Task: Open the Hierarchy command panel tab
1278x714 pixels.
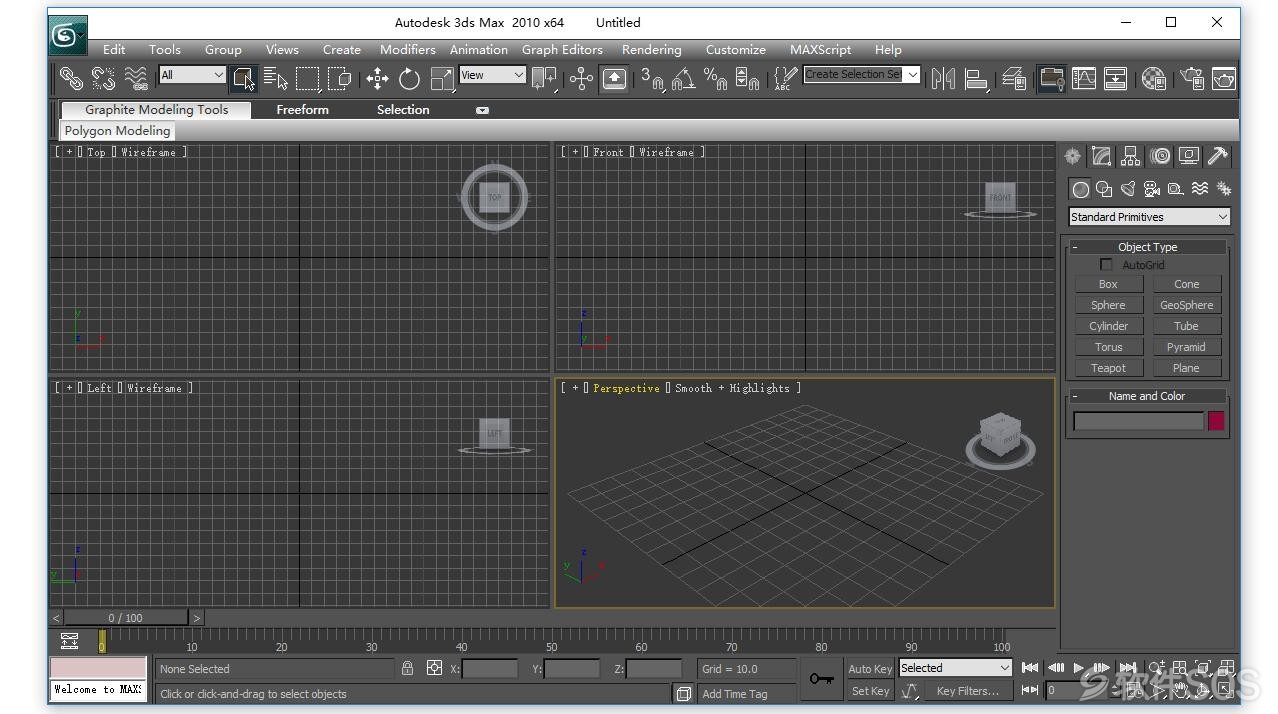Action: tap(1130, 156)
